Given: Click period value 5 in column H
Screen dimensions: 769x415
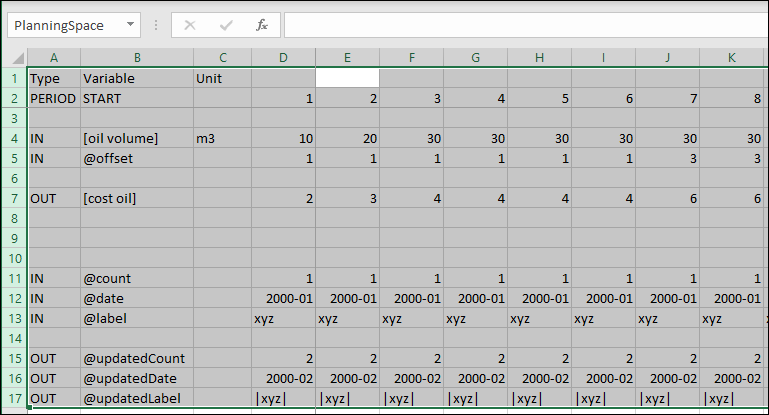Looking at the screenshot, I should click(539, 99).
